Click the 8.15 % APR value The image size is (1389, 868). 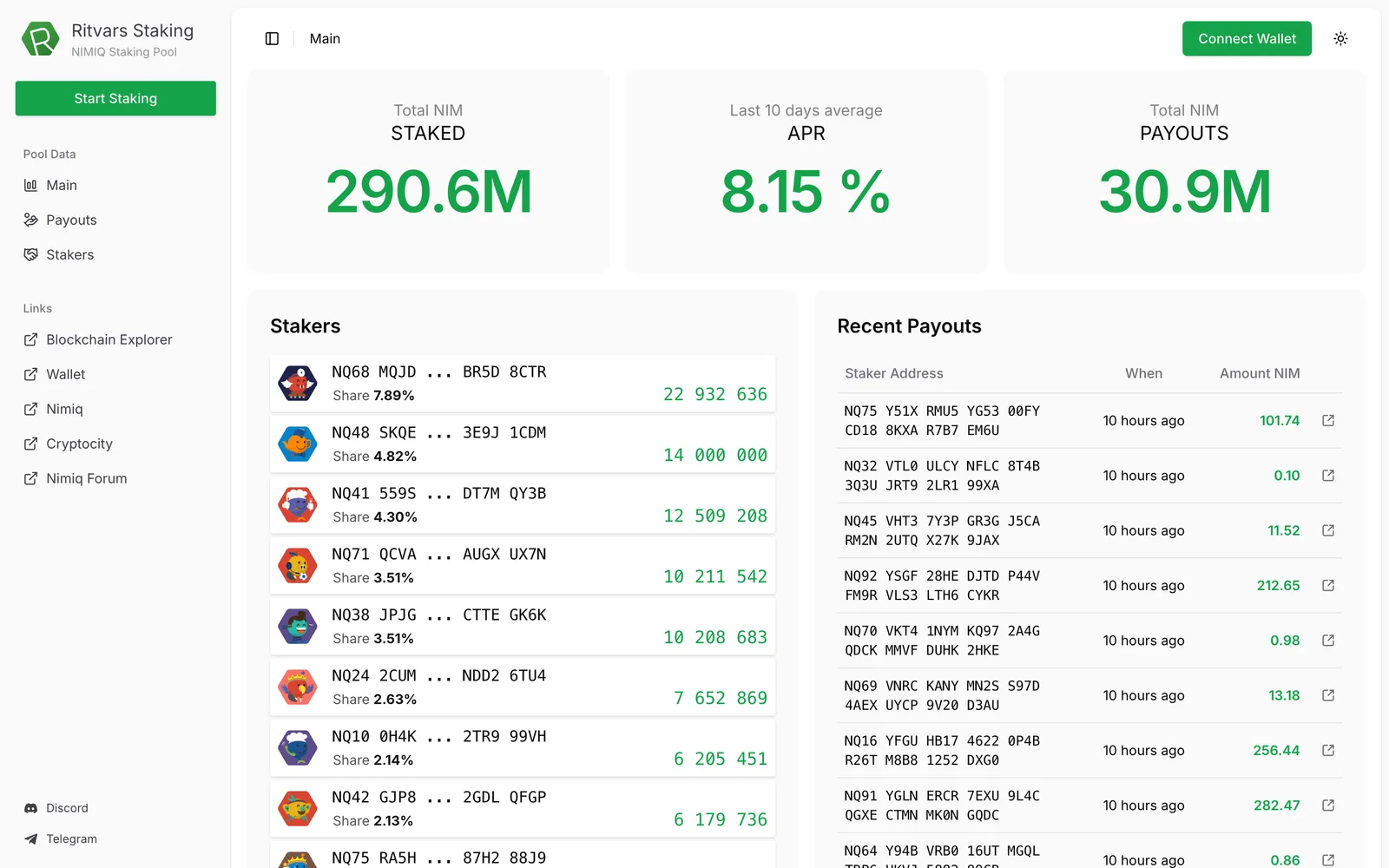806,192
